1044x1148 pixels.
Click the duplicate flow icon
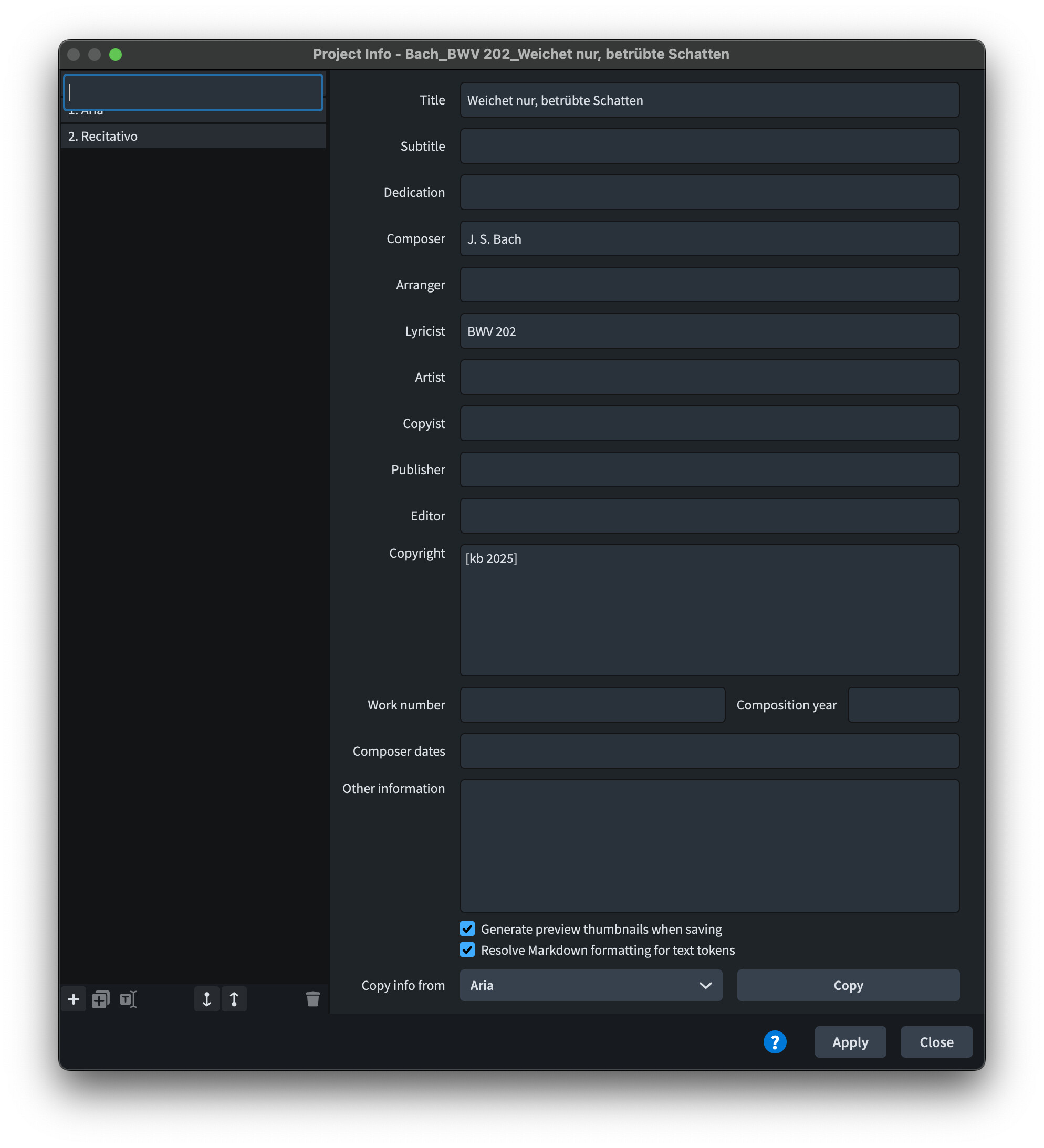[x=101, y=999]
